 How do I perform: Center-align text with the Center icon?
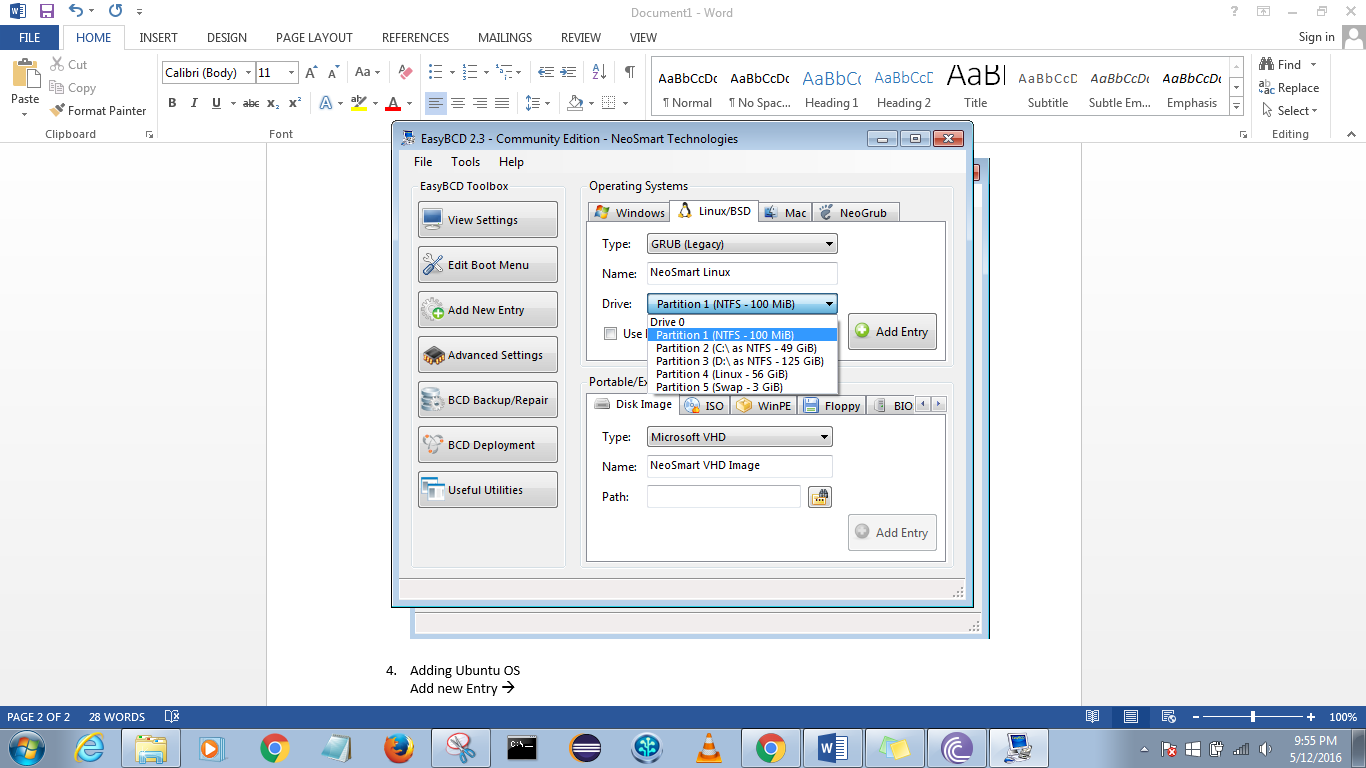458,103
